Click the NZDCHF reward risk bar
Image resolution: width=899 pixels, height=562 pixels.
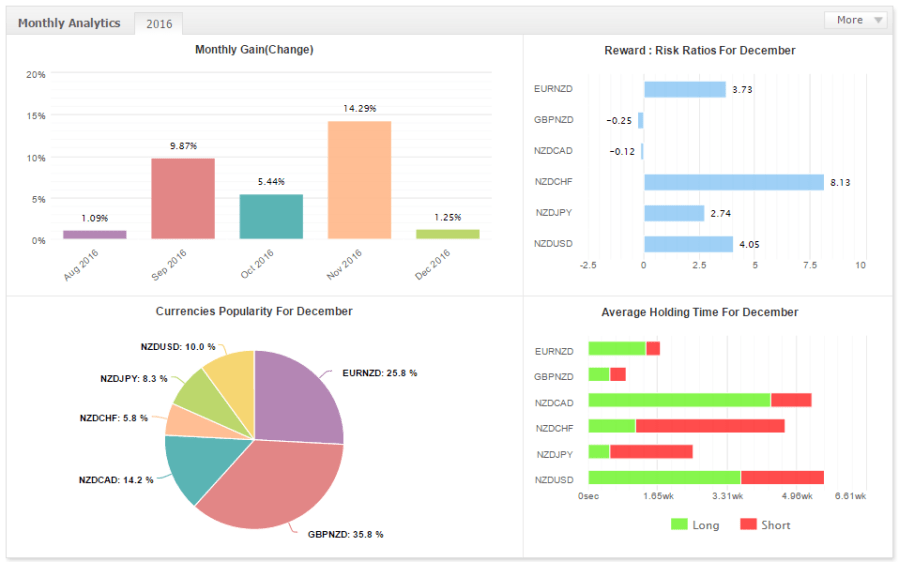click(x=733, y=182)
